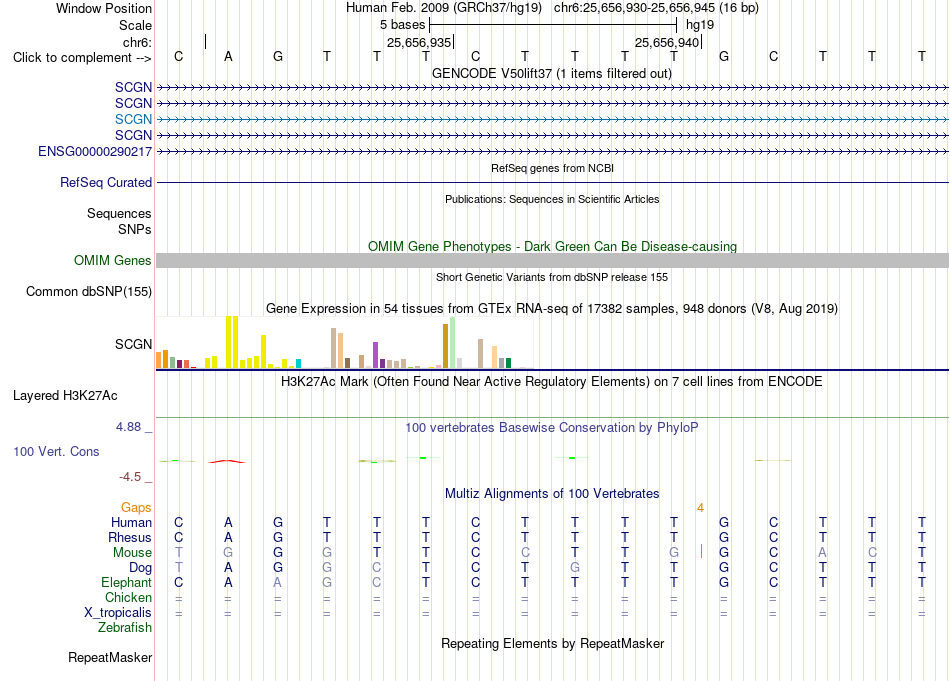The image size is (950, 681).
Task: Click coordinate label 25,656,940
Action: click(x=667, y=42)
